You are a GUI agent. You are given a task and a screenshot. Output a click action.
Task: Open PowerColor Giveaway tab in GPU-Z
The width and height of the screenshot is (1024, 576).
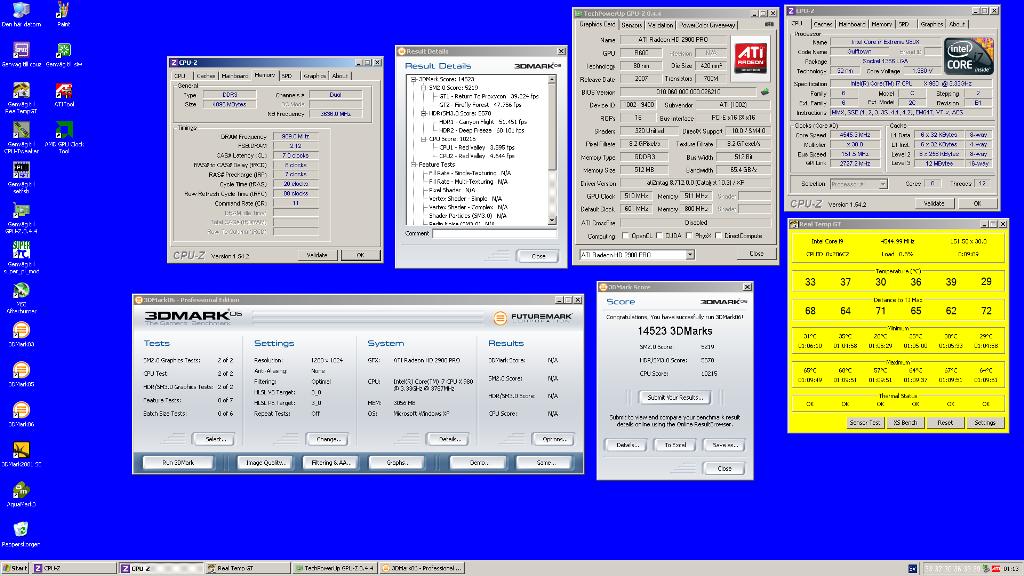(x=707, y=25)
